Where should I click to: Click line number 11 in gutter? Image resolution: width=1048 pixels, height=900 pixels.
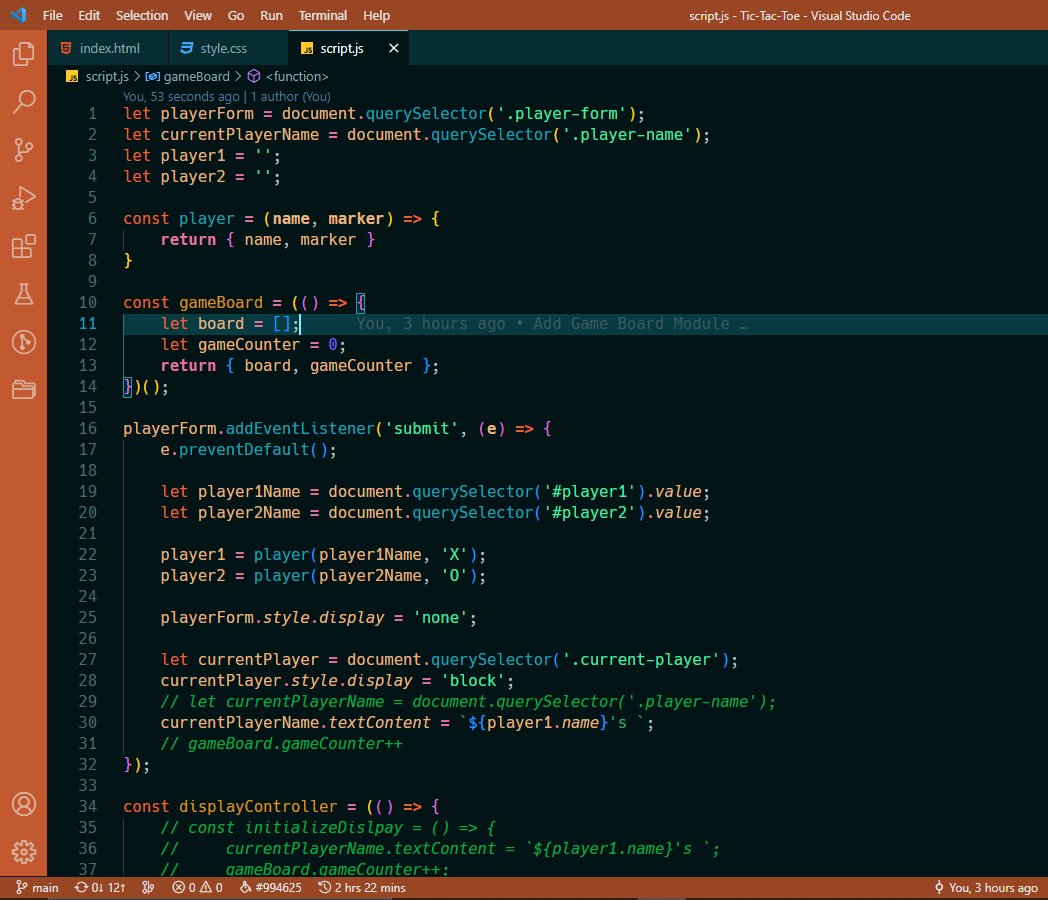[88, 323]
